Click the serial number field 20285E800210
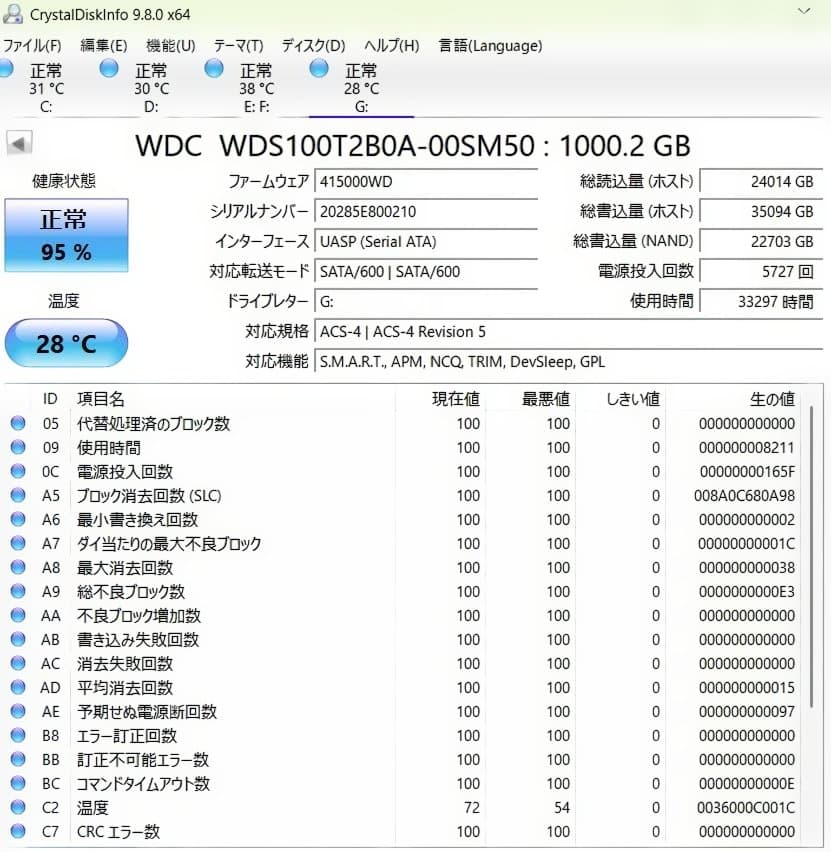The height and width of the screenshot is (852, 831). [426, 211]
